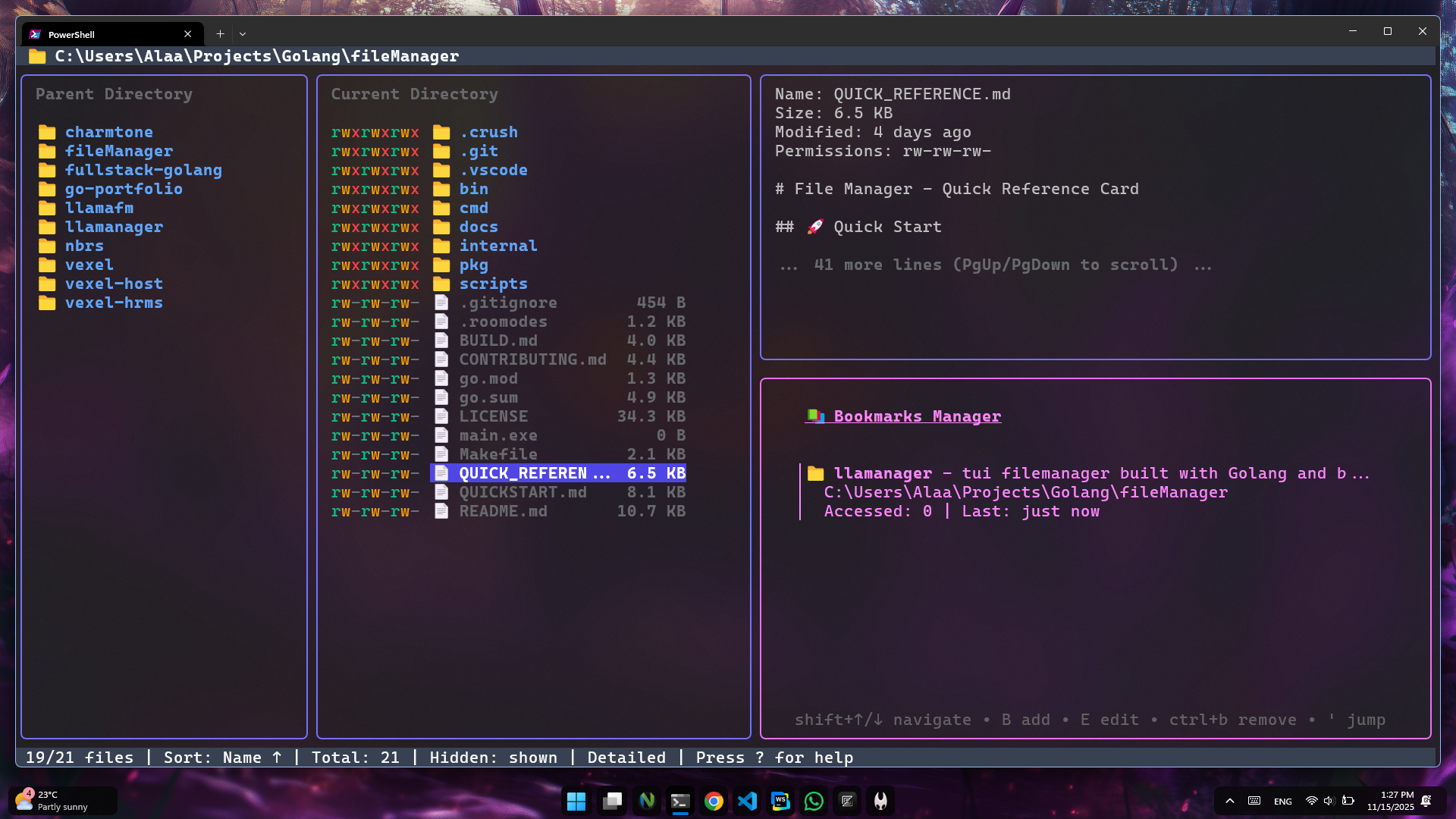Expand the system tray hidden icons chevron
This screenshot has width=1456, height=819.
[1230, 801]
